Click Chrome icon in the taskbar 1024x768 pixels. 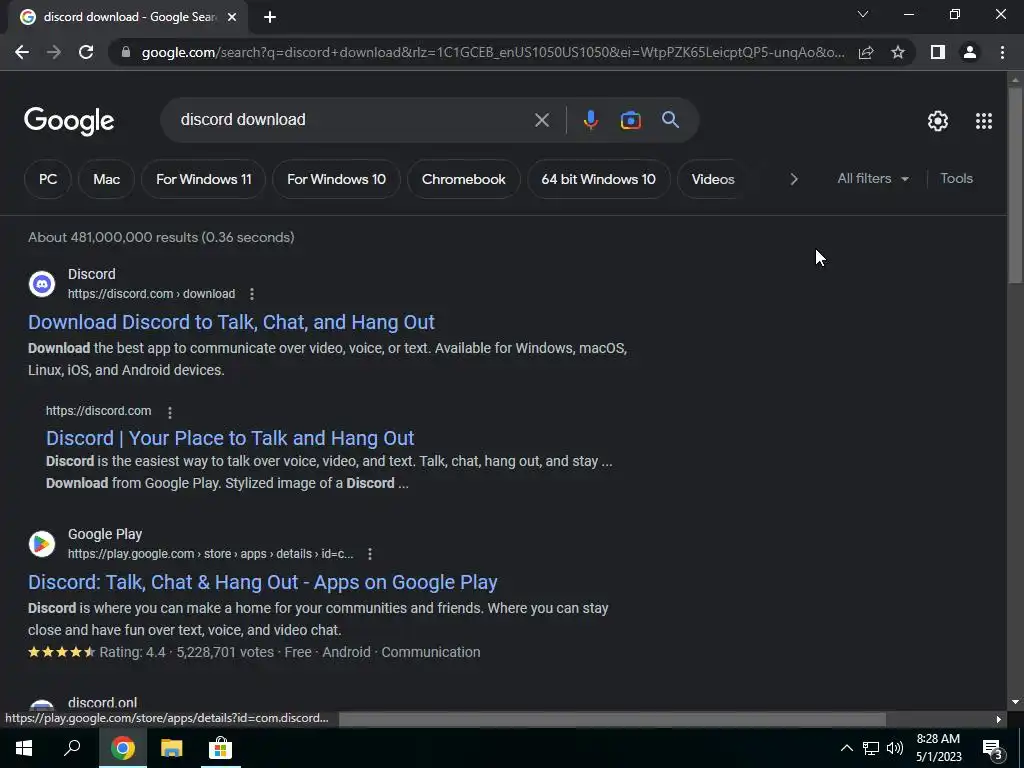pos(123,748)
